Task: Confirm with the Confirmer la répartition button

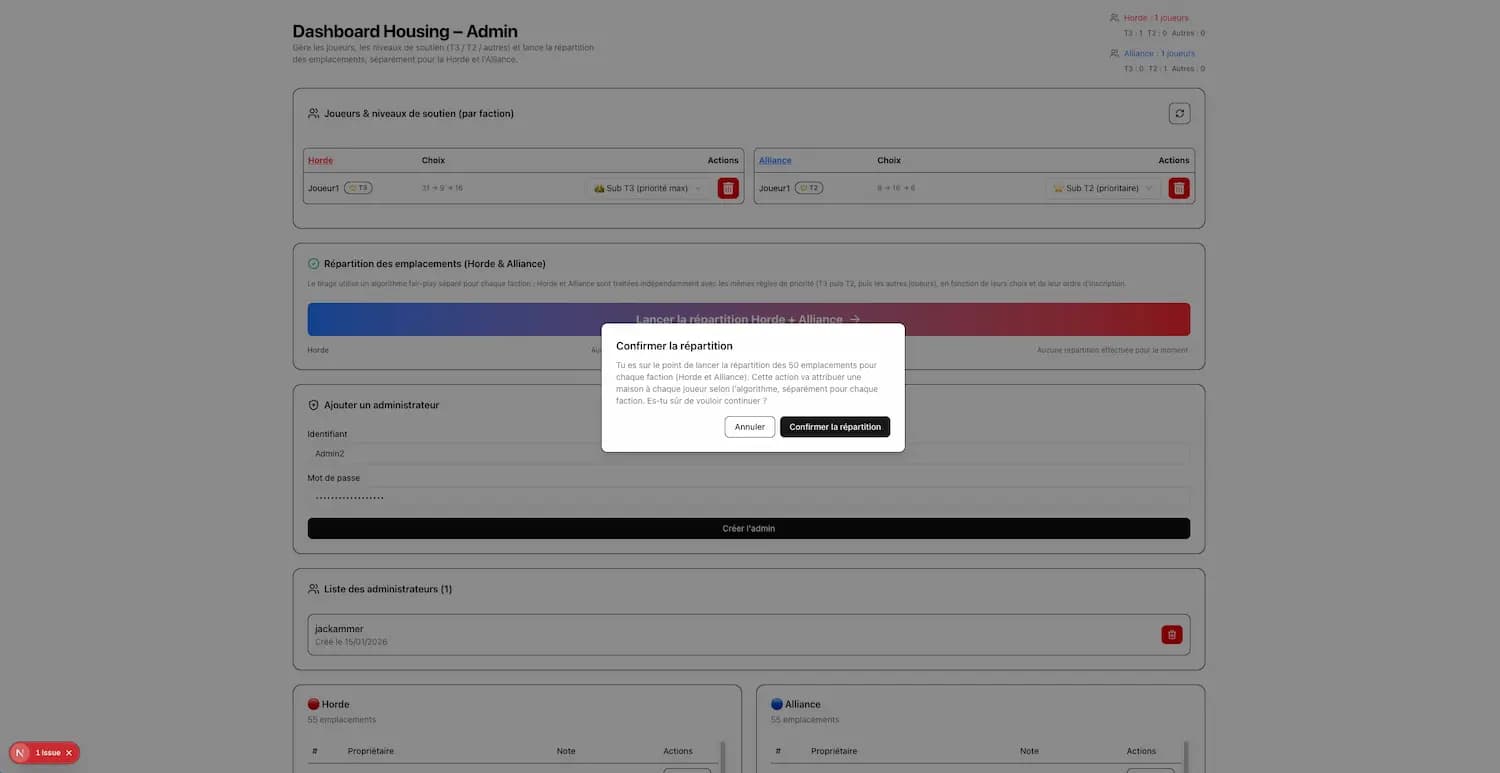Action: pyautogui.click(x=834, y=427)
